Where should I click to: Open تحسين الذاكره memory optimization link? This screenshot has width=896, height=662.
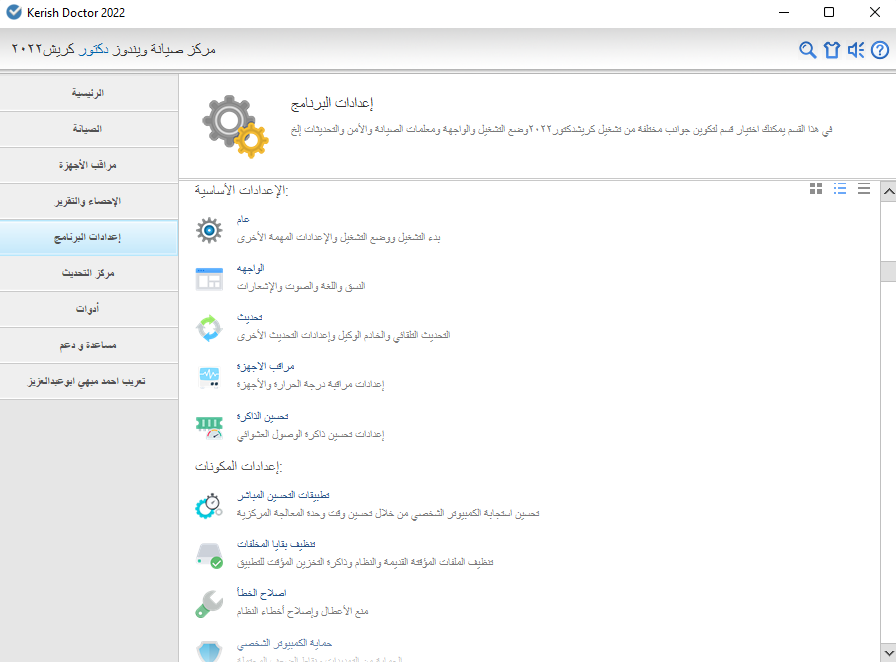click(x=263, y=416)
